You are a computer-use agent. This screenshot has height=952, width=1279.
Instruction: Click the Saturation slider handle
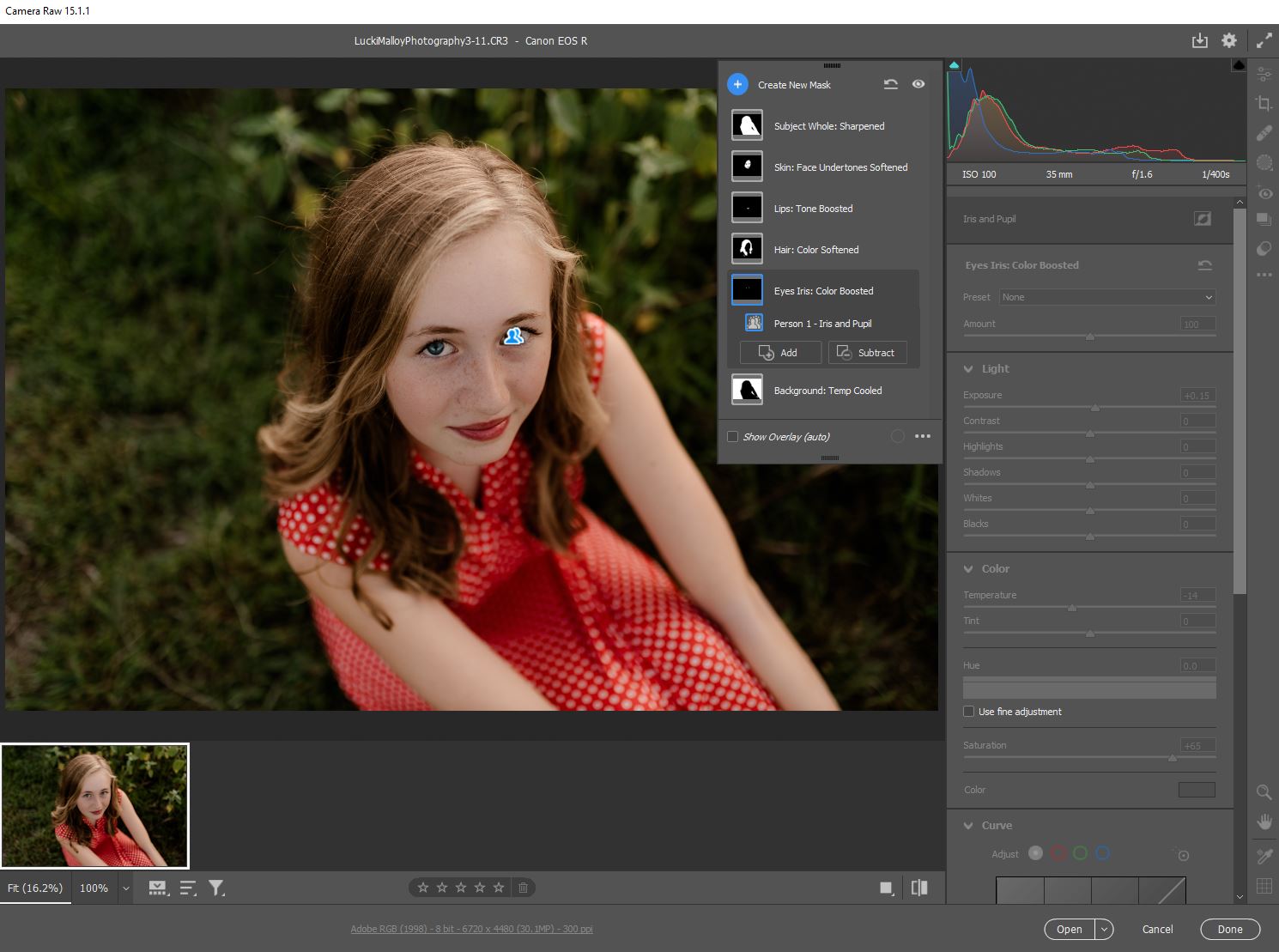point(1173,758)
